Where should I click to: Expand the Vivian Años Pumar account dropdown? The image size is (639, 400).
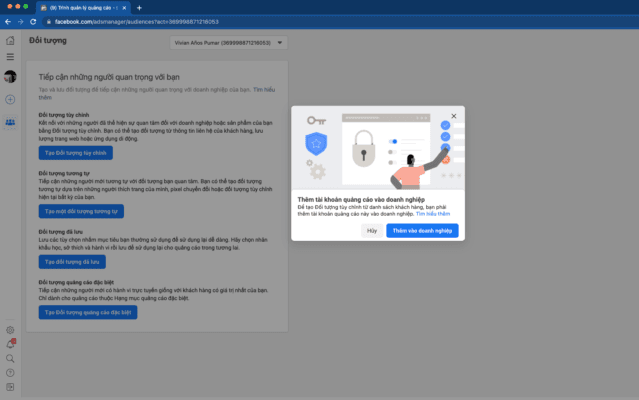click(x=229, y=43)
